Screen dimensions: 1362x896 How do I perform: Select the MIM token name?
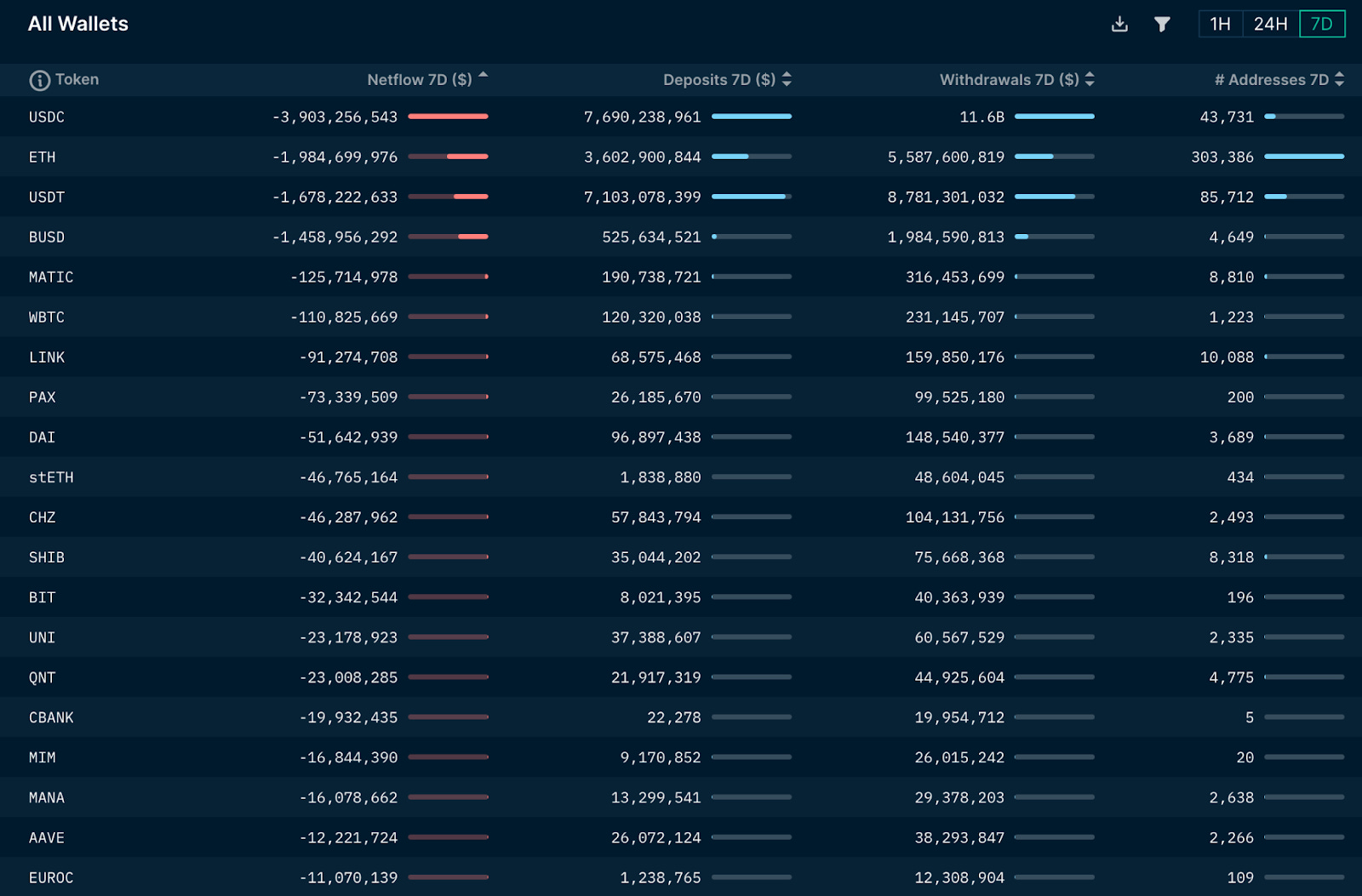point(42,757)
